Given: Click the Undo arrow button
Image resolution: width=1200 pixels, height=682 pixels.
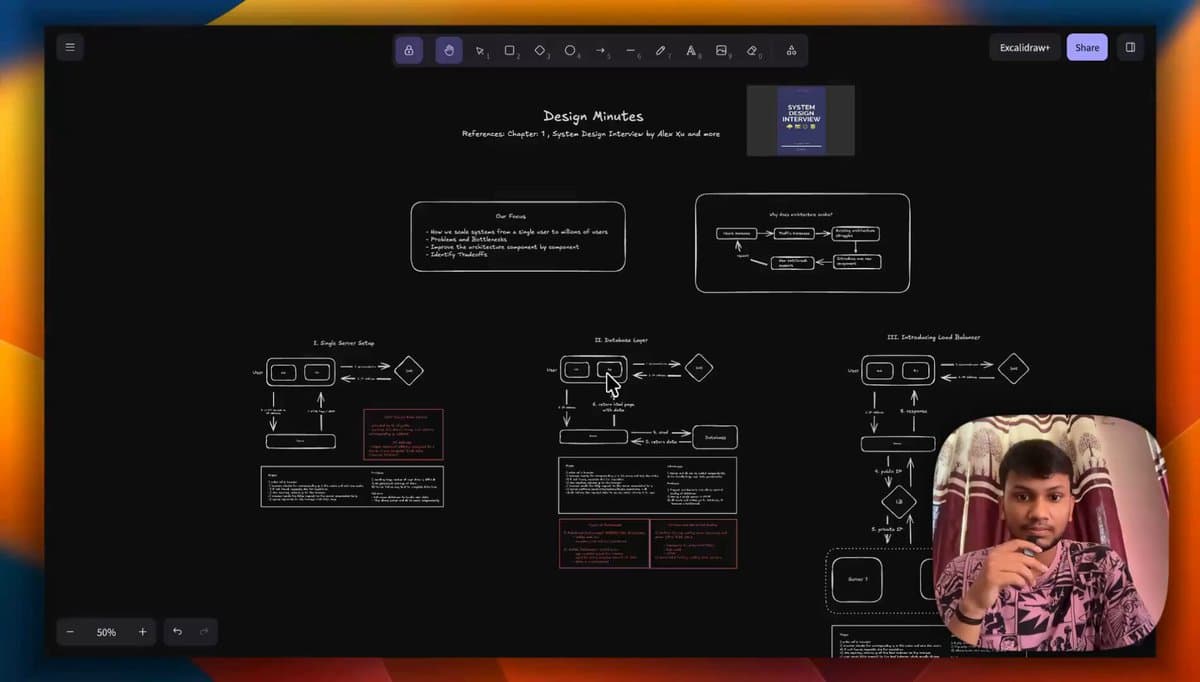Looking at the screenshot, I should (x=177, y=632).
